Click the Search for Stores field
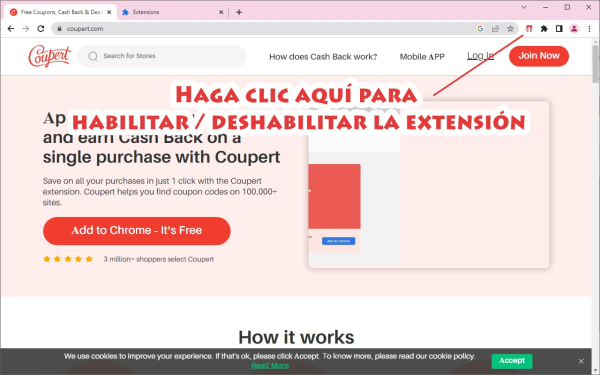Screen dimensions: 600x375 click(x=161, y=56)
